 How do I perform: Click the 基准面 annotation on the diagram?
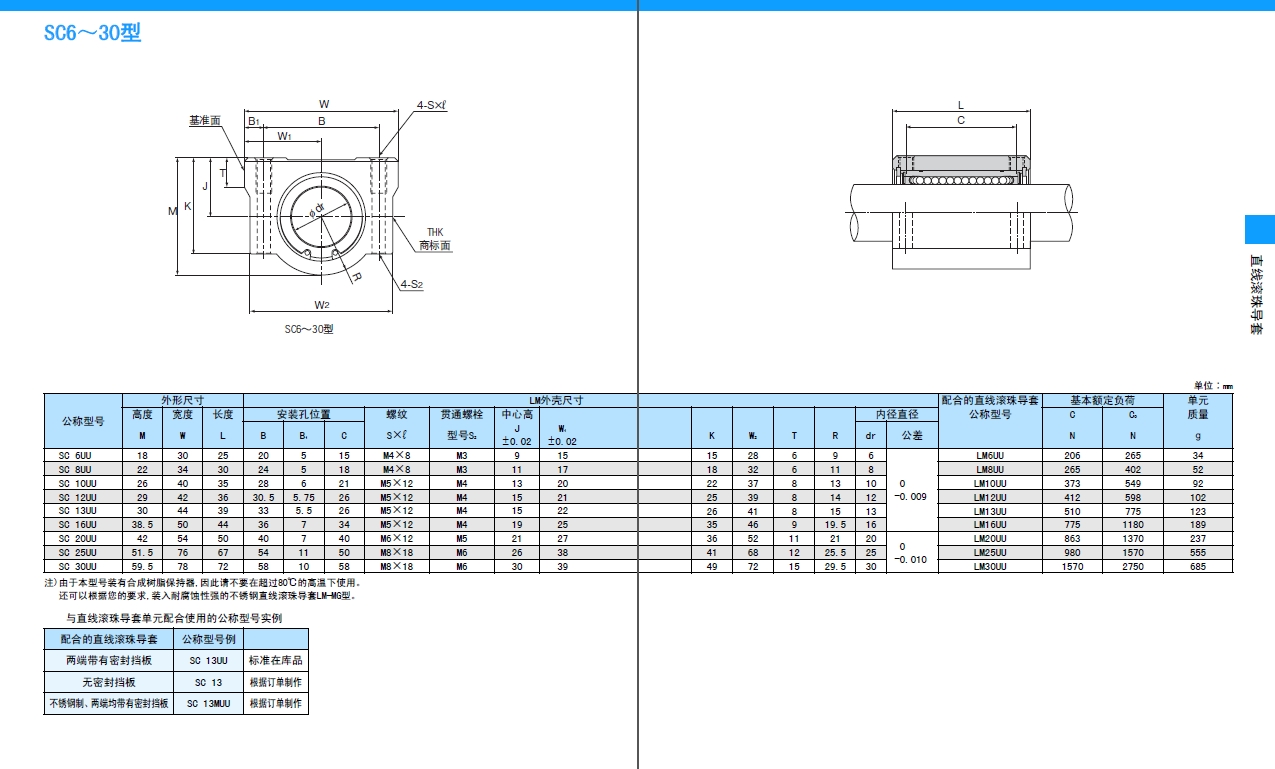pos(204,120)
